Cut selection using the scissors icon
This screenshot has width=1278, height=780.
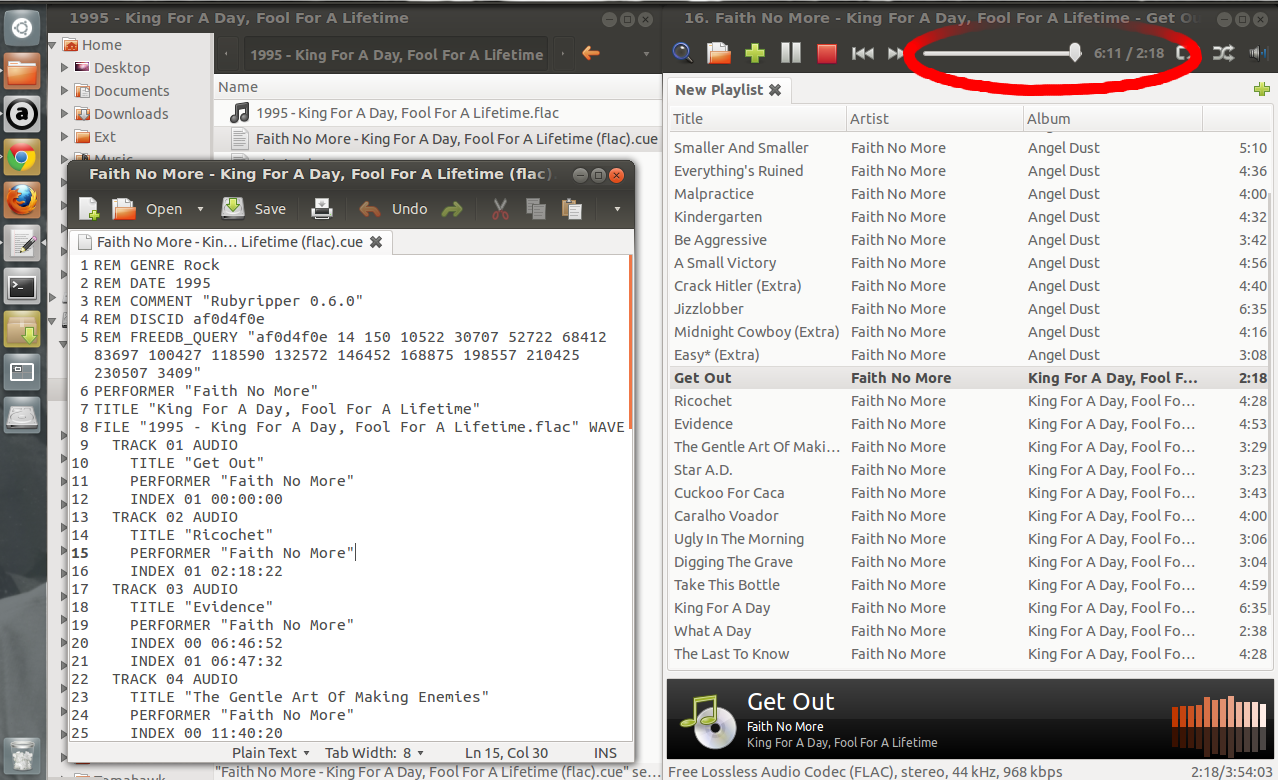tap(501, 208)
